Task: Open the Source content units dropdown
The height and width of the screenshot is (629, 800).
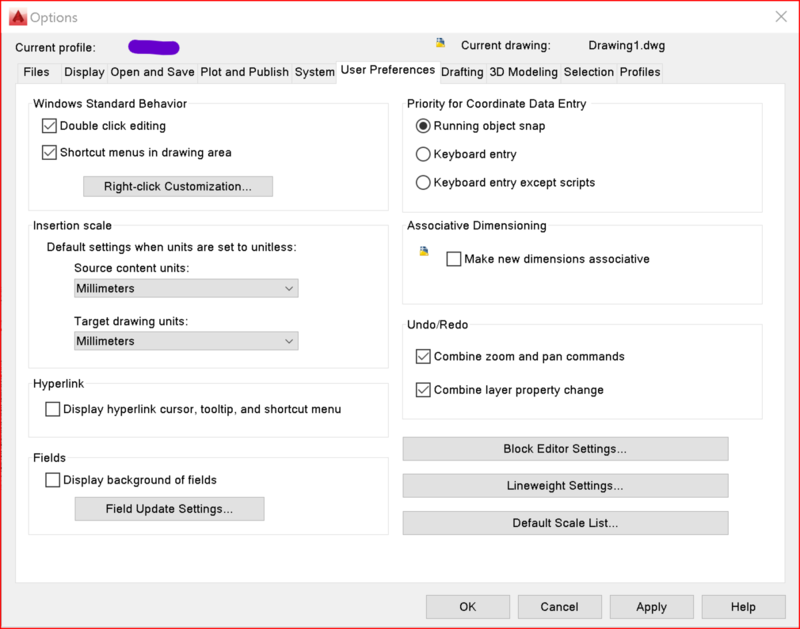Action: point(186,289)
